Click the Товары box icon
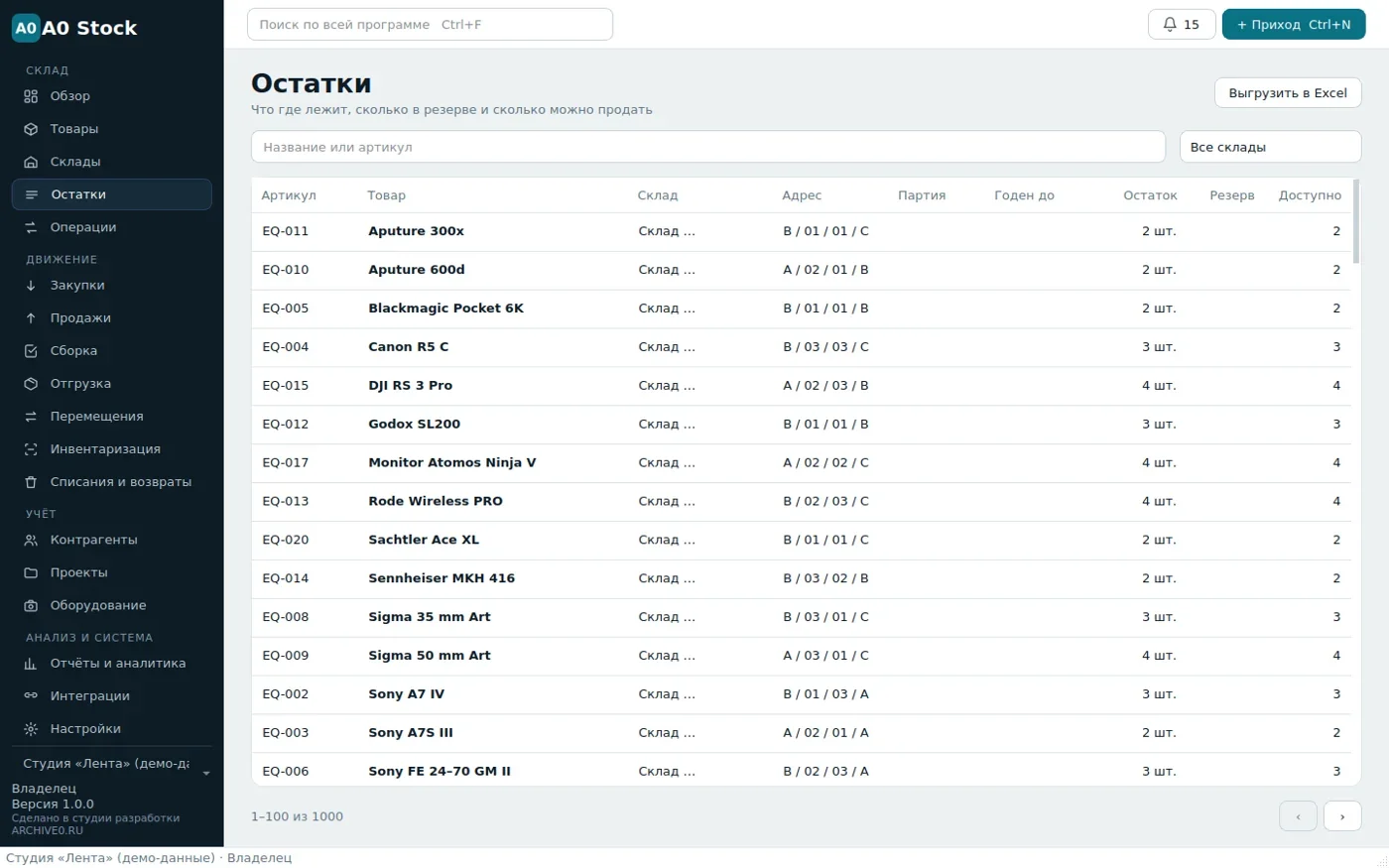 click(31, 129)
